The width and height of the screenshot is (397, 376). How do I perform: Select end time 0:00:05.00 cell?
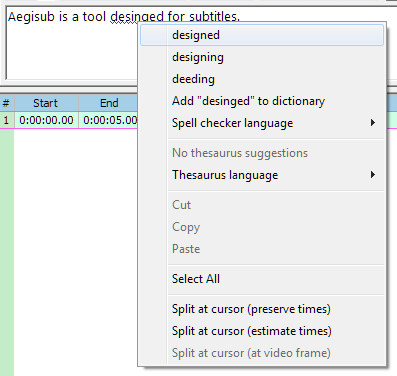(108, 120)
